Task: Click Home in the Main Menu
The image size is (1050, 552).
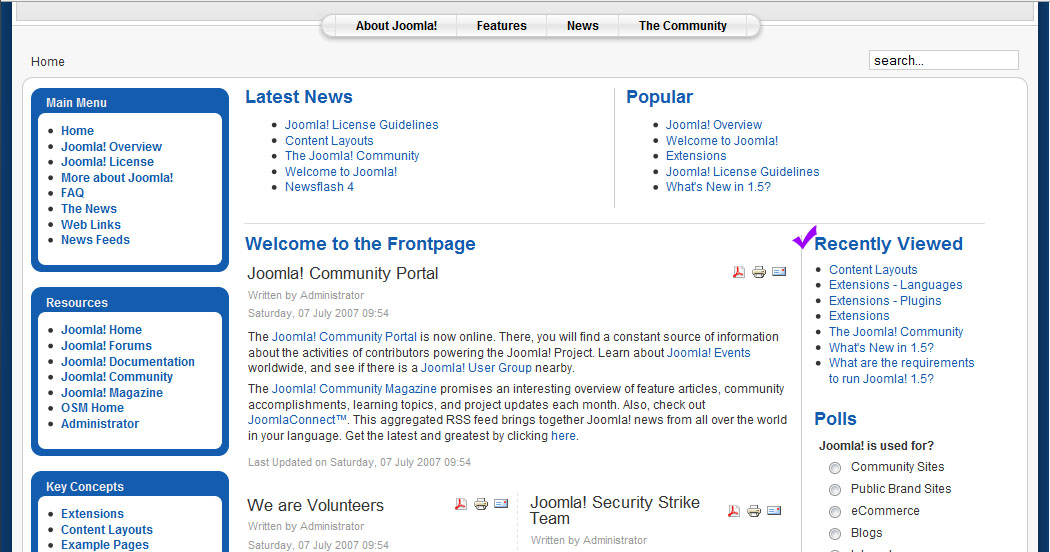Action: pyautogui.click(x=77, y=131)
